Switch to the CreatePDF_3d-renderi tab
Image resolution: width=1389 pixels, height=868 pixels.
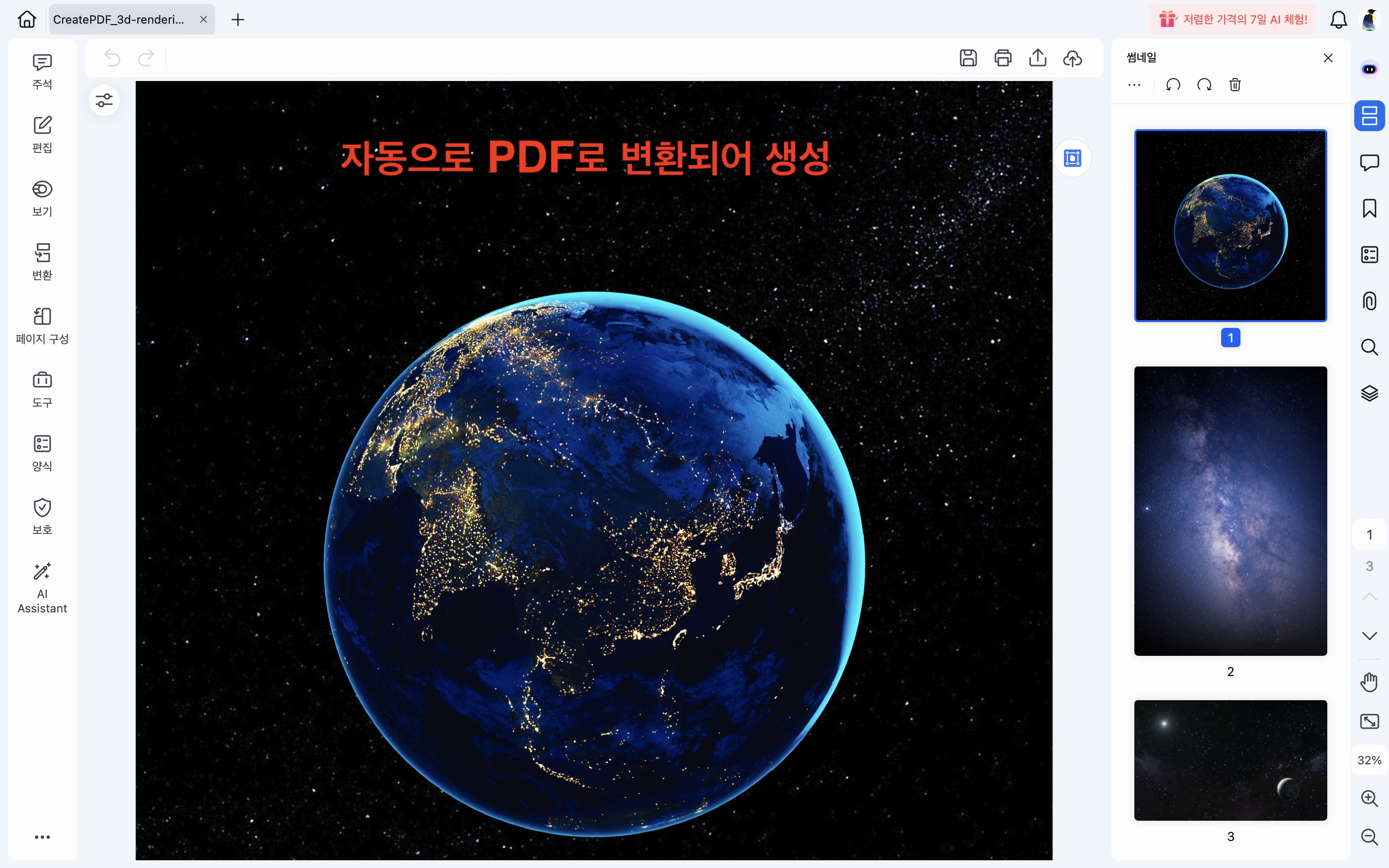(x=119, y=19)
